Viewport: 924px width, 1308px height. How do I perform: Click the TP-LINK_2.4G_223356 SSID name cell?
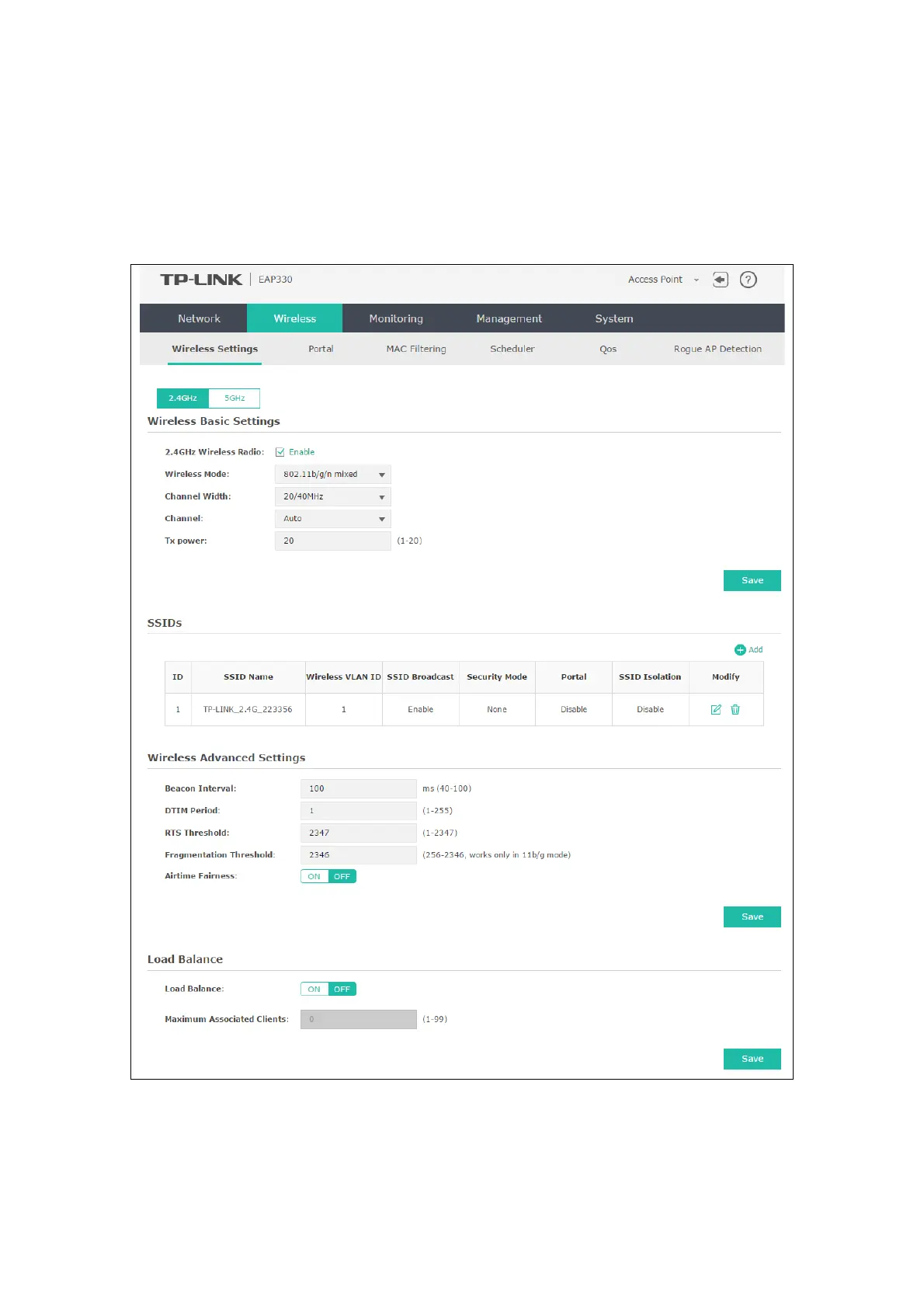[248, 709]
